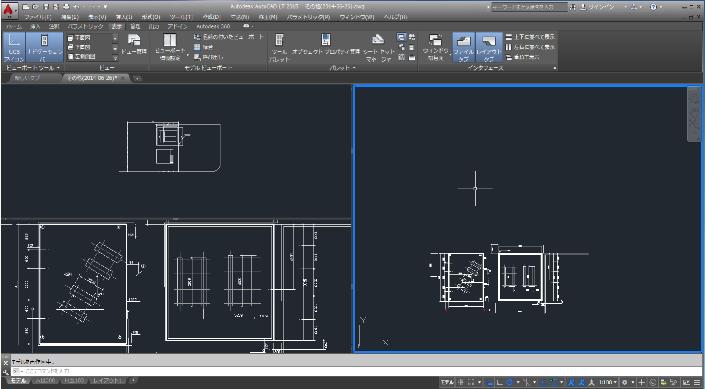Switch to the Annotate (注釈) ribbon tab
The height and width of the screenshot is (389, 705).
coord(54,27)
